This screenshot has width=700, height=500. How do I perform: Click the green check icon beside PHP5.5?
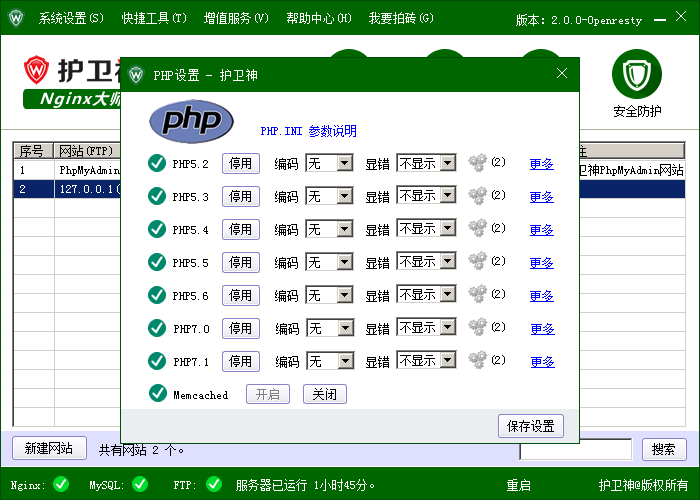(x=157, y=262)
